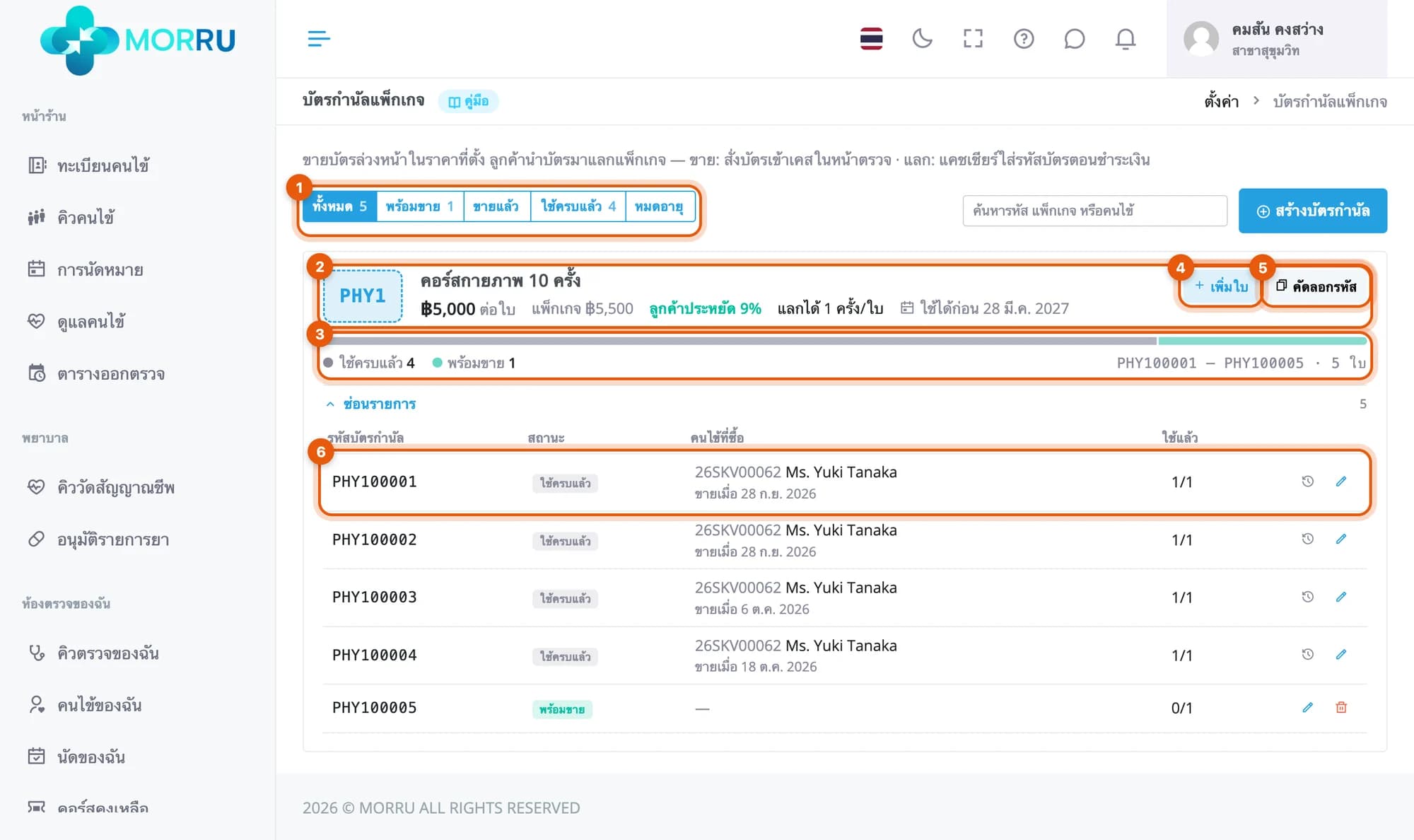Screen dimensions: 1414x840
Task: Focus the search code/package/patient field
Action: pyautogui.click(x=1094, y=211)
